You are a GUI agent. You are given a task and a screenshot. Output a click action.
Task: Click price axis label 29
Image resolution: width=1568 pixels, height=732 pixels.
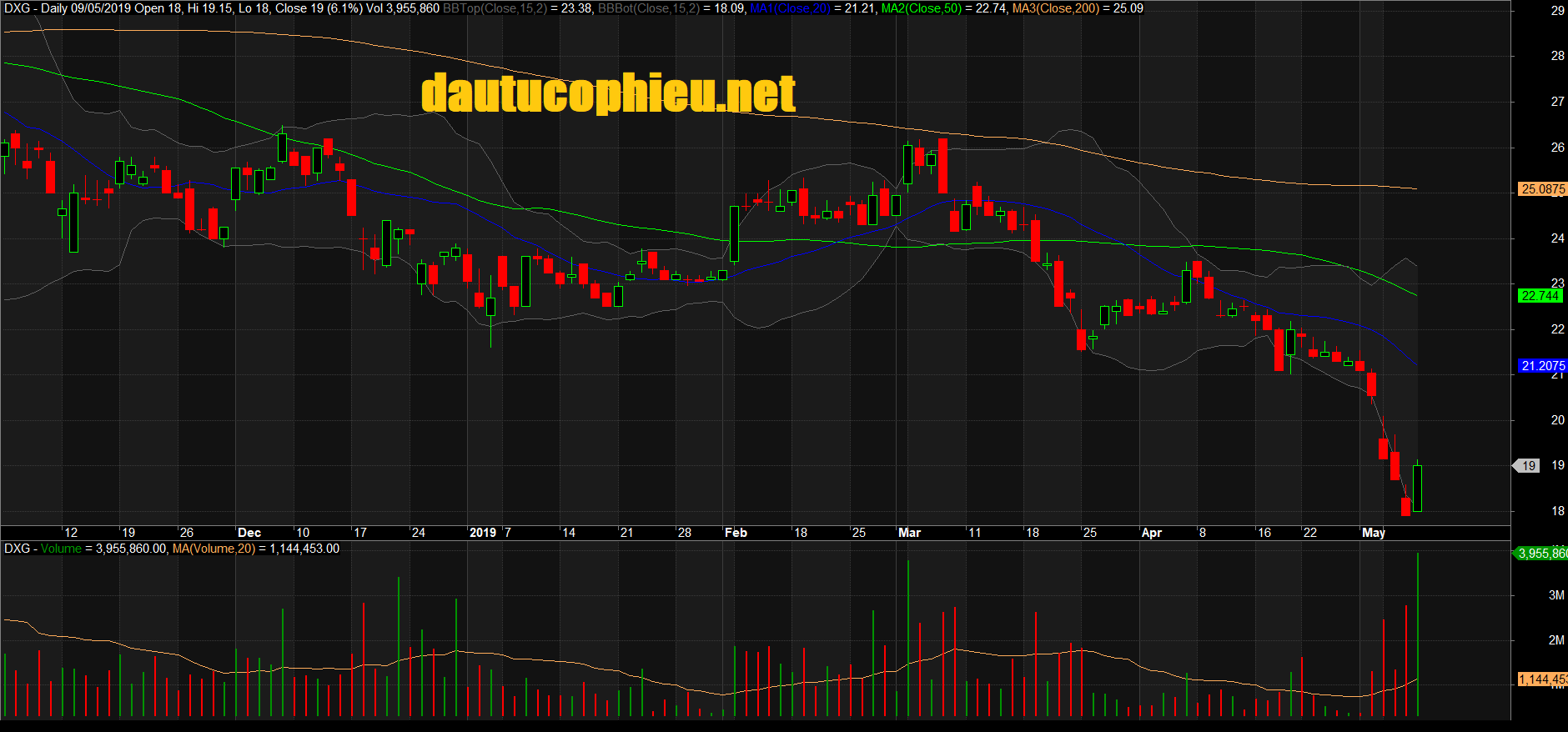pos(1557,11)
